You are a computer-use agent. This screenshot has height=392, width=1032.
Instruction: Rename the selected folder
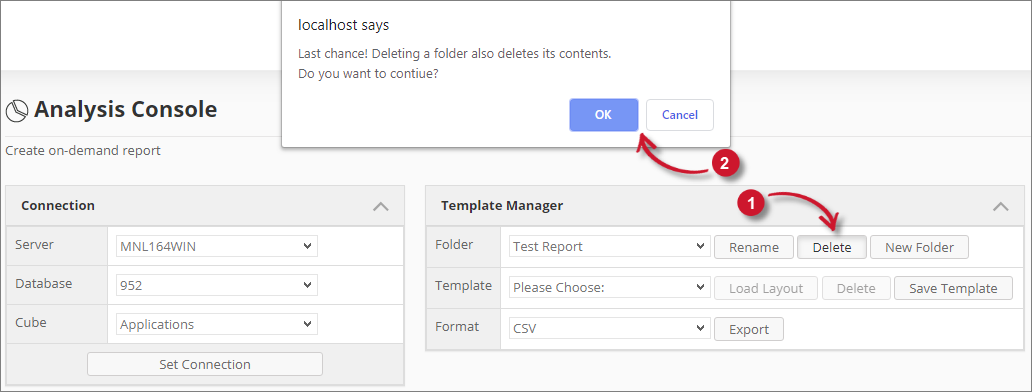pos(754,247)
